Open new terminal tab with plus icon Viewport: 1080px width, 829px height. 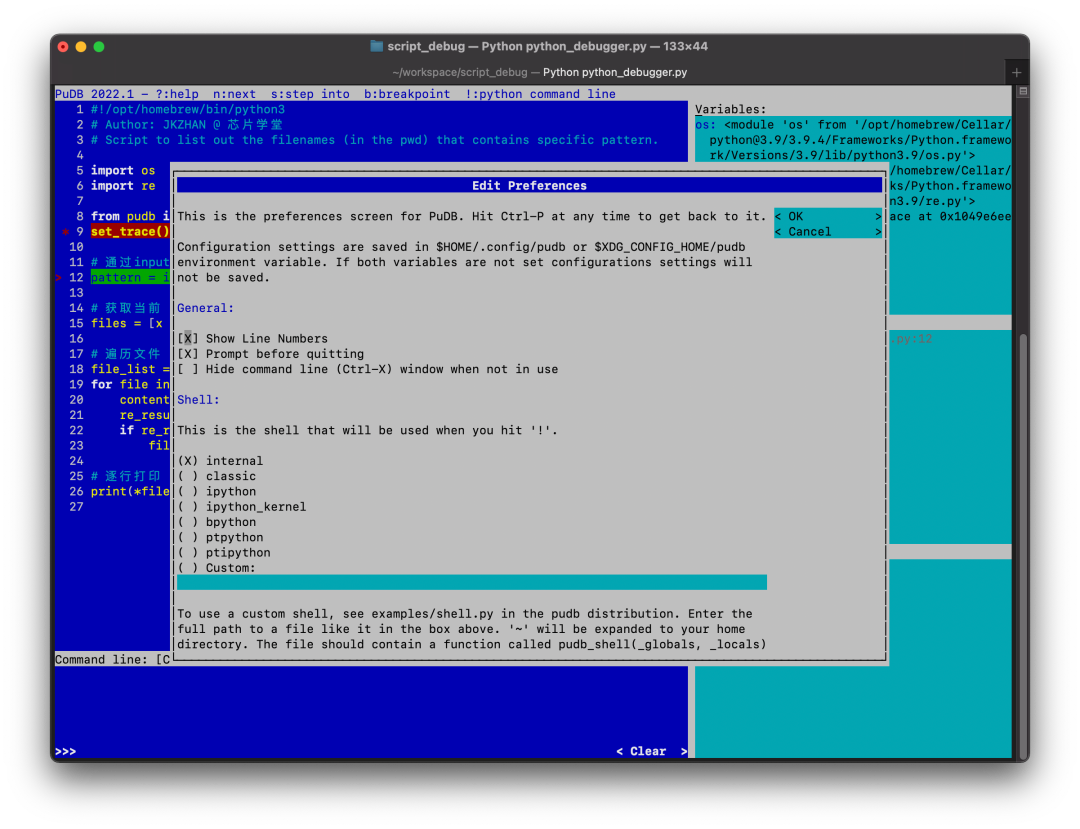click(x=1016, y=72)
